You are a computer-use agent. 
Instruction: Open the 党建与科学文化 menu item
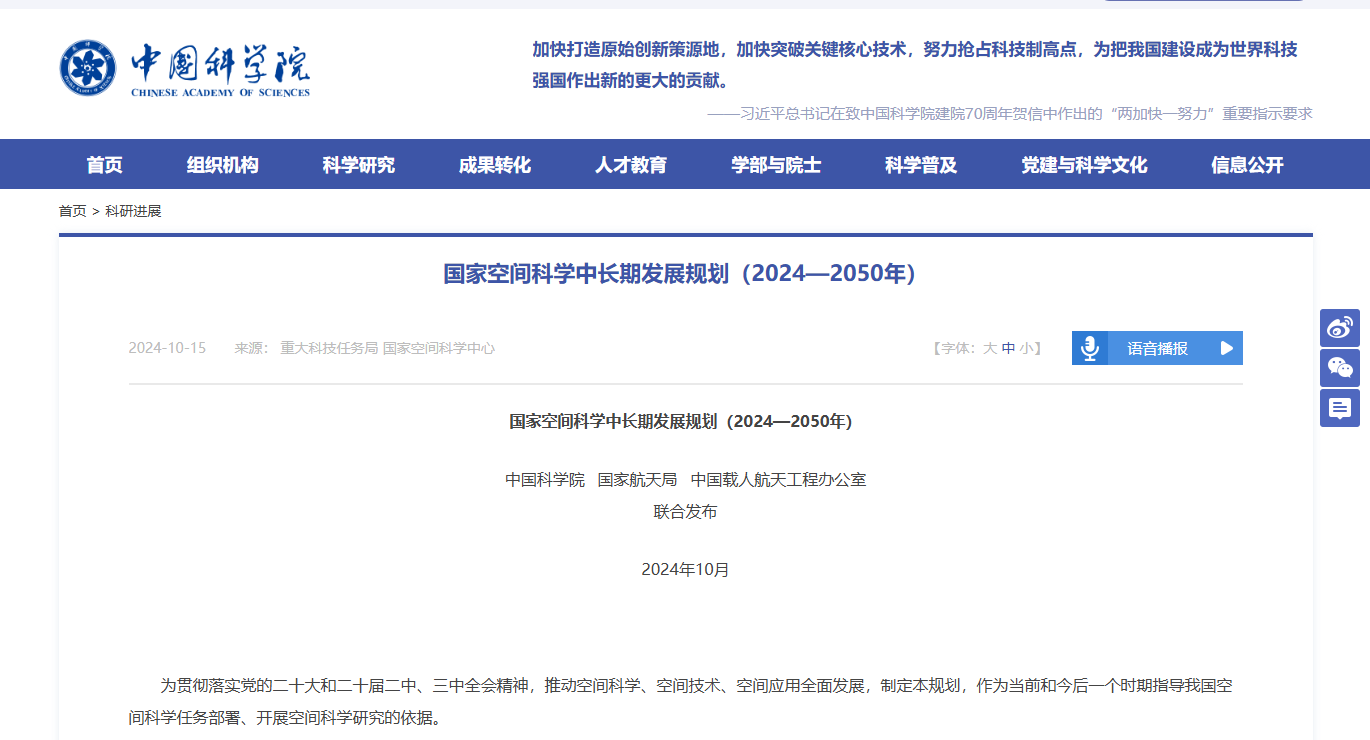pos(1084,165)
